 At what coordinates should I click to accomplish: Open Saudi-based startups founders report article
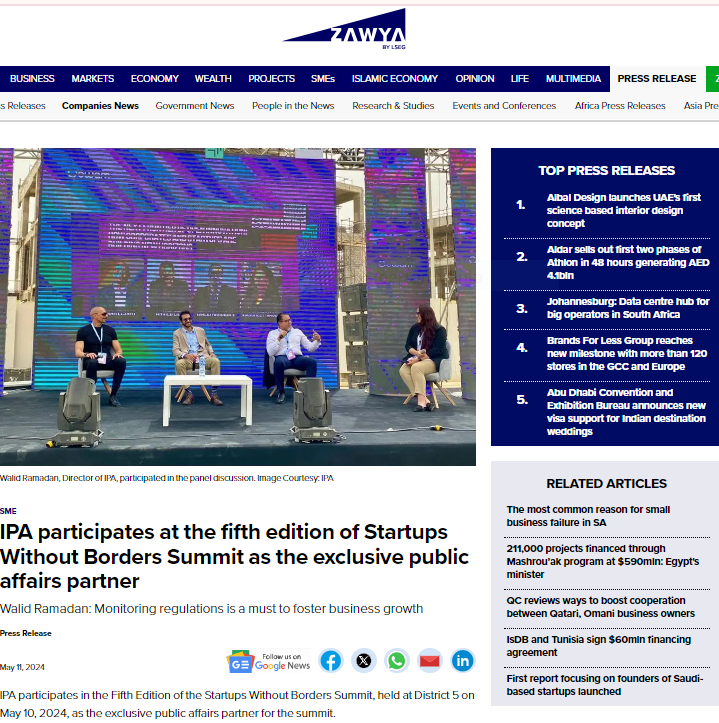tap(605, 685)
